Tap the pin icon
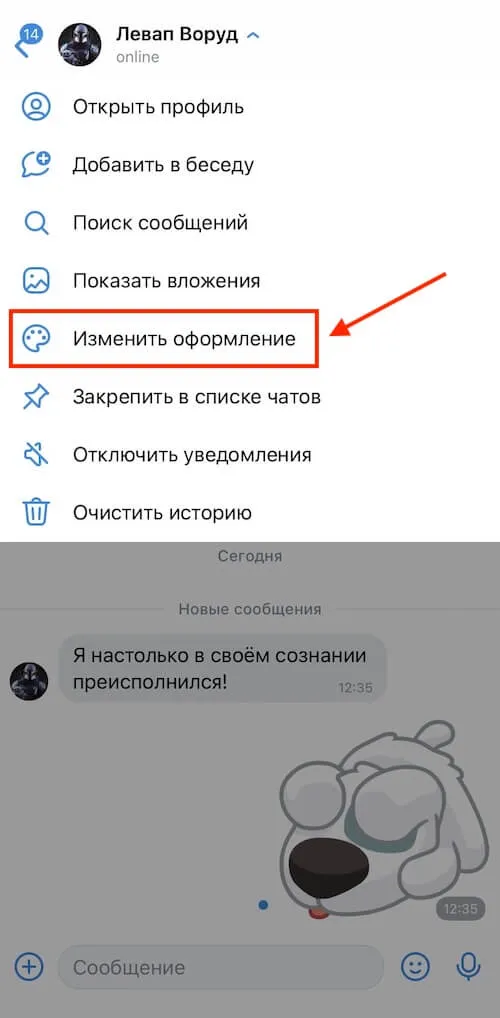The height and width of the screenshot is (1018, 500). [36, 397]
